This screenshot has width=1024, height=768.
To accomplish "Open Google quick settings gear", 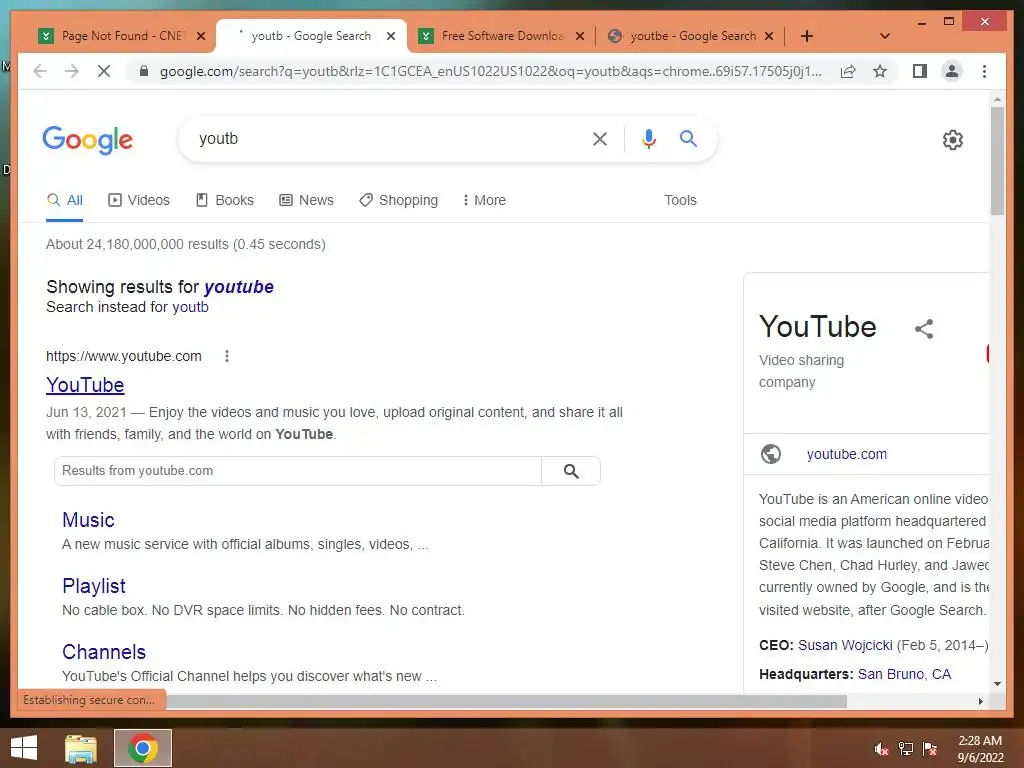I will (953, 140).
